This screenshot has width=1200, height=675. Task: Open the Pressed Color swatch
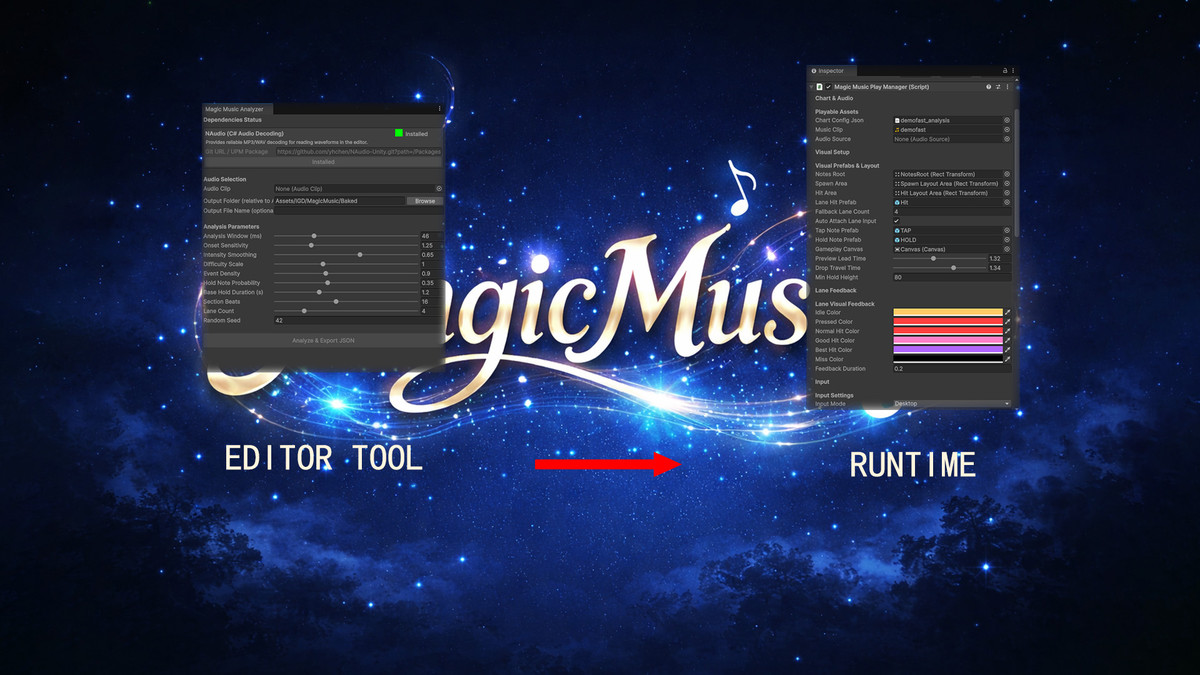coord(948,322)
